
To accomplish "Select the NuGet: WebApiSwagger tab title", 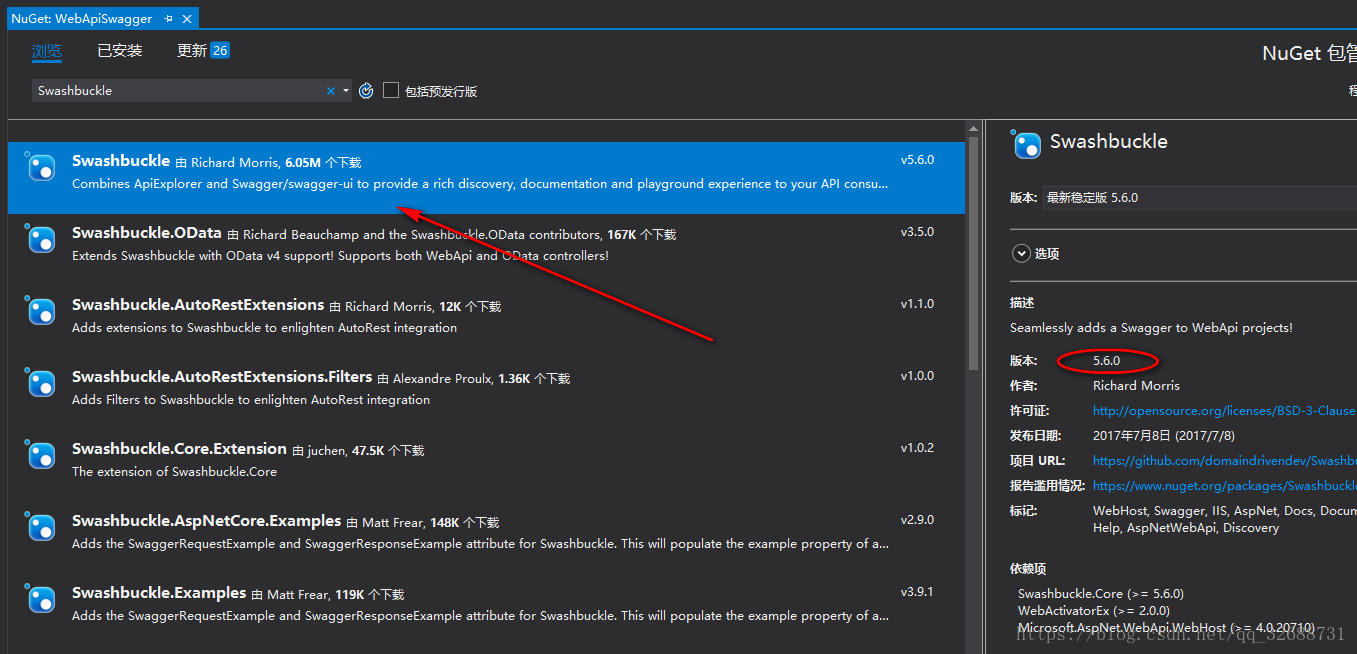I will click(x=82, y=18).
